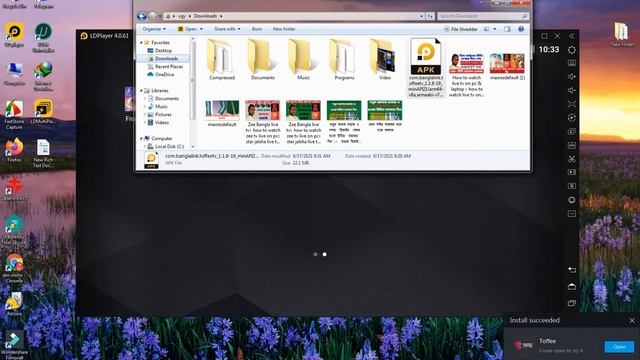This screenshot has width=640, height=360.
Task: Expand the change view options arrow
Action: coord(494,29)
